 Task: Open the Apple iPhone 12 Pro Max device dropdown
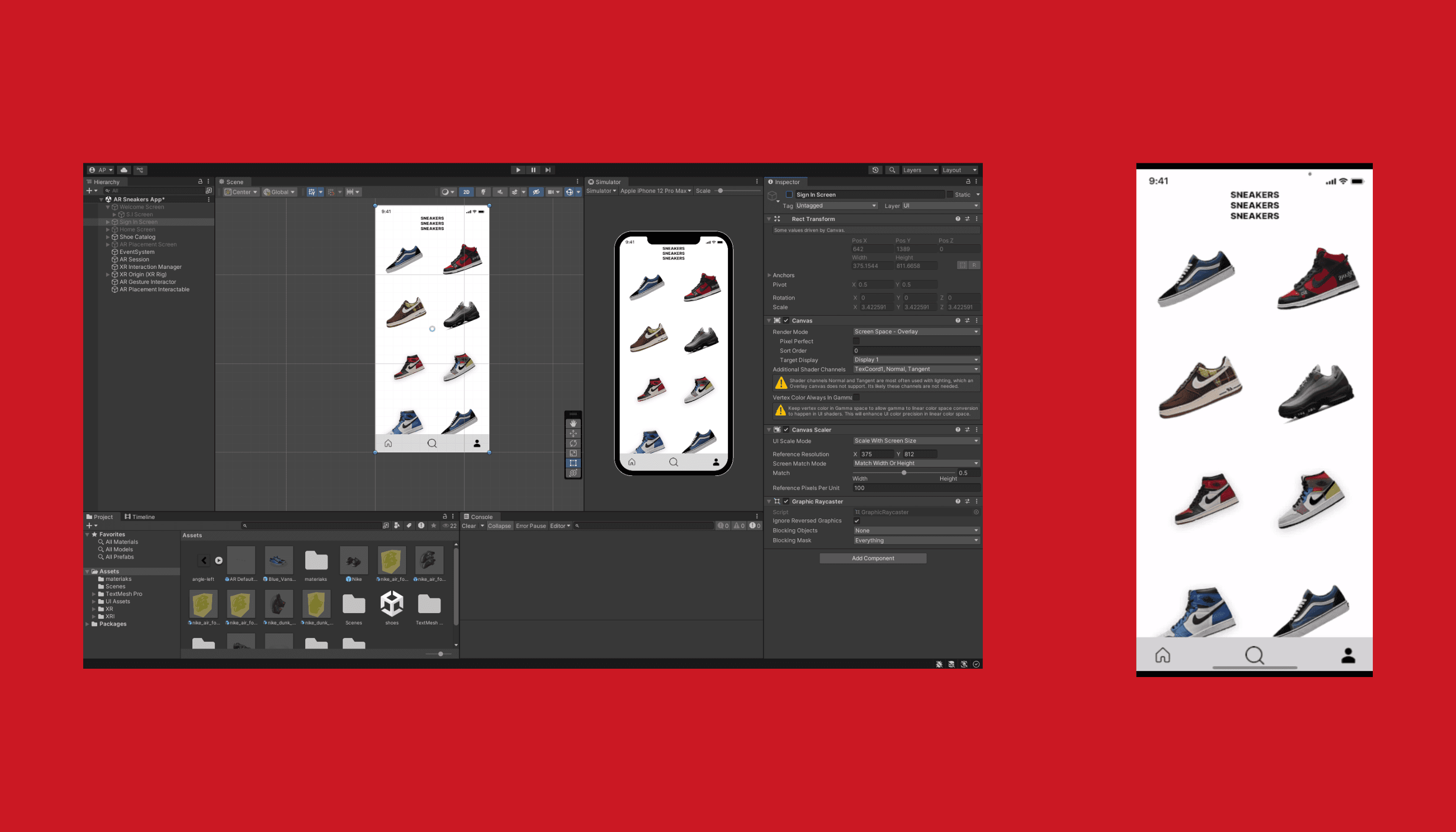pos(656,191)
